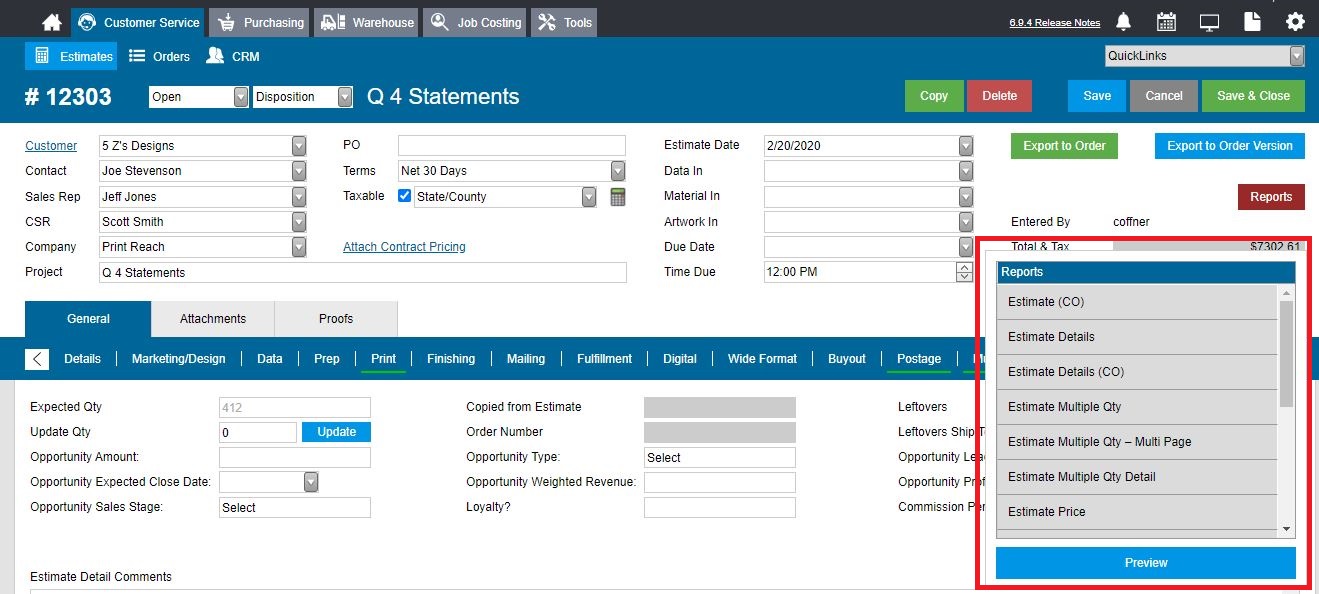This screenshot has height=594, width=1319.
Task: Click the Time Due stepper arrows
Action: [x=965, y=272]
